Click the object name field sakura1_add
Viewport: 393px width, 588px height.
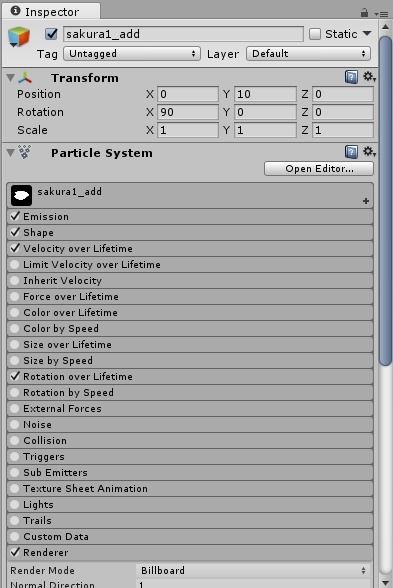(183, 34)
